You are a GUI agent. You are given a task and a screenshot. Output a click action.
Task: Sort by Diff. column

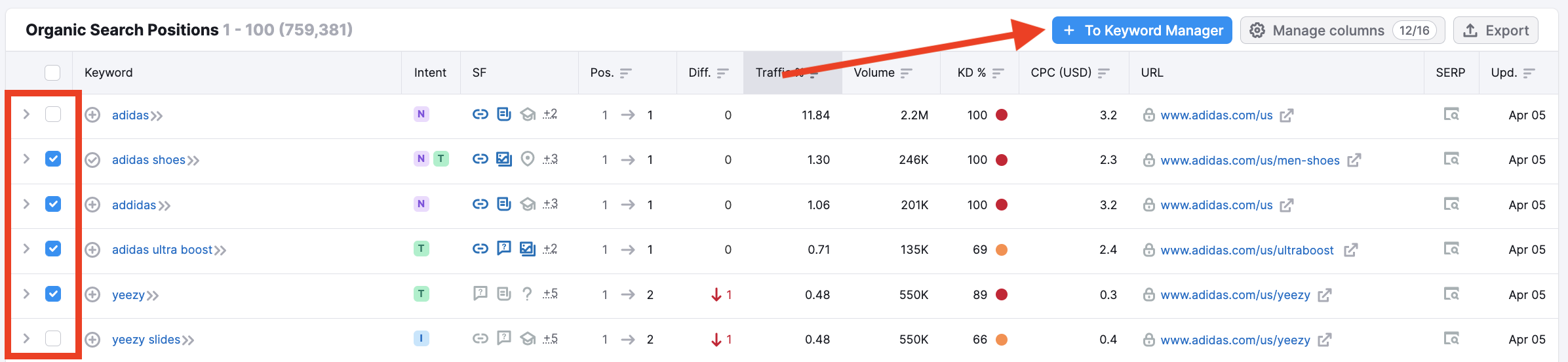pos(723,73)
